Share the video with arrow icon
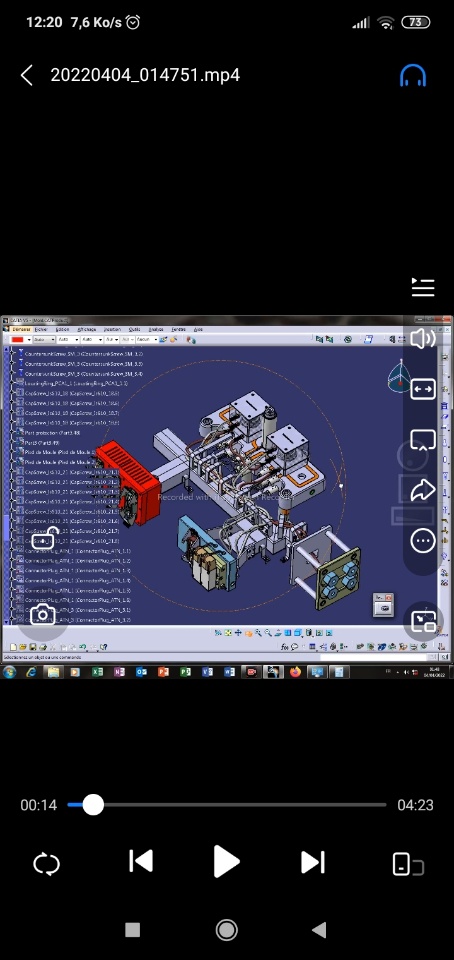 coord(423,490)
